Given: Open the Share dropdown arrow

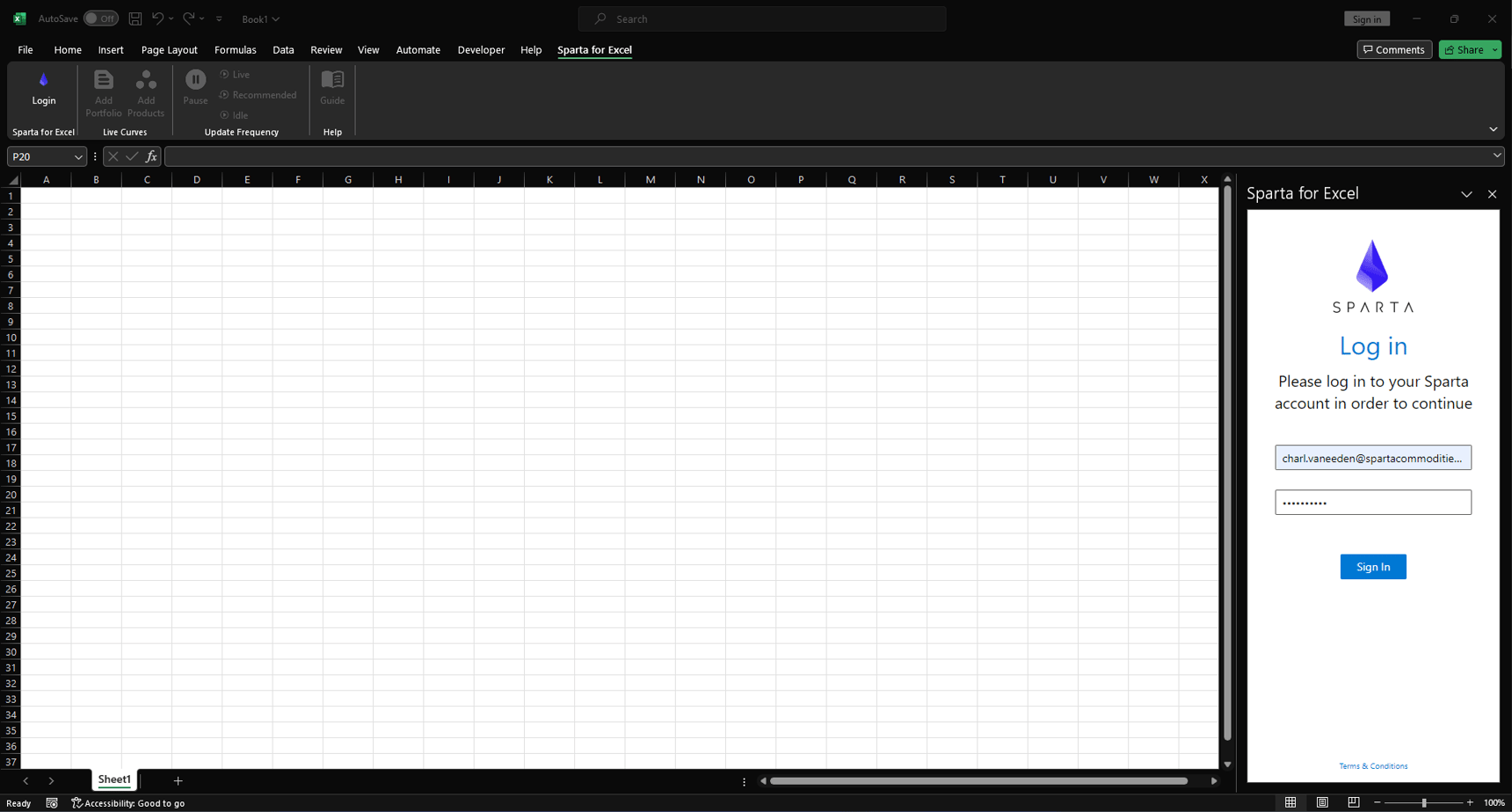Looking at the screenshot, I should click(x=1495, y=49).
